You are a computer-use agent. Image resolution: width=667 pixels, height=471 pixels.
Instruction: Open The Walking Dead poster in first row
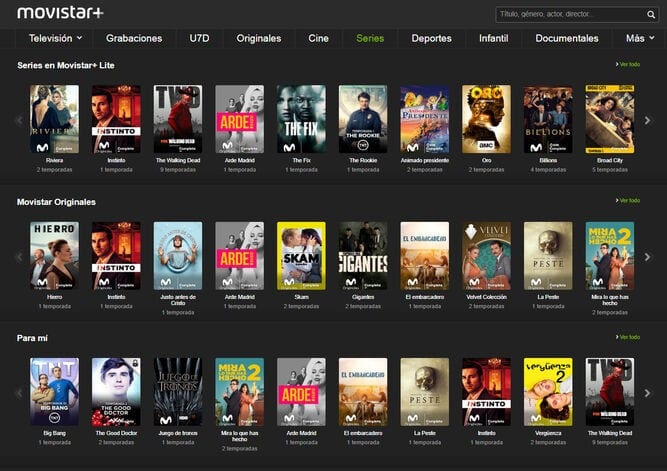(x=178, y=118)
